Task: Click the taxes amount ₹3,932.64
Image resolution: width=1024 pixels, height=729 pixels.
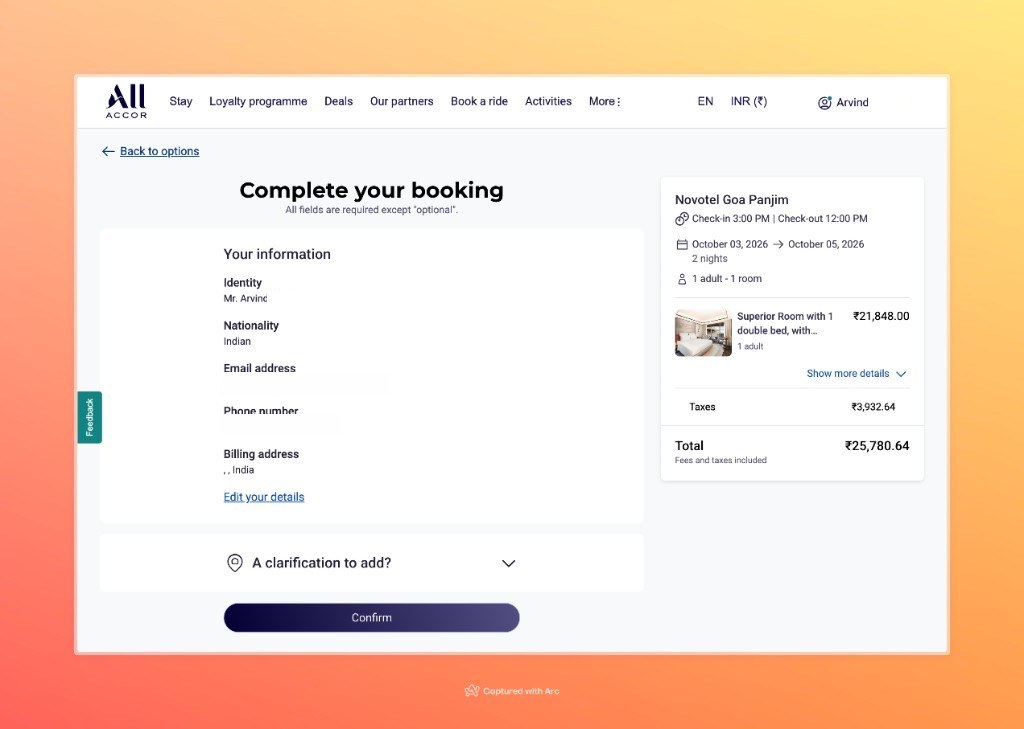Action: [x=873, y=407]
